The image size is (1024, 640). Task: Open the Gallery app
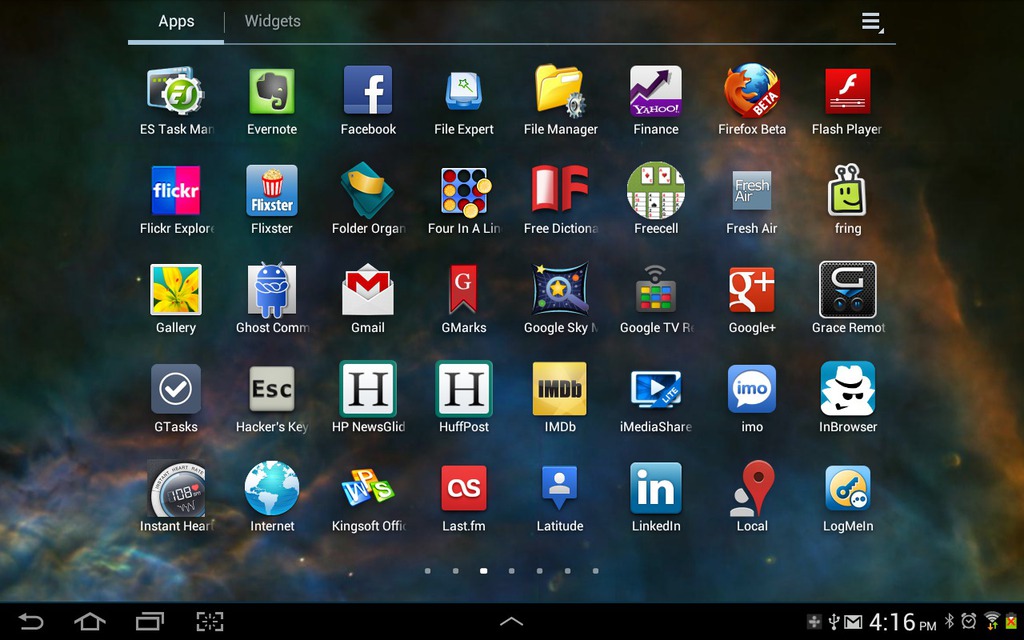pyautogui.click(x=176, y=290)
